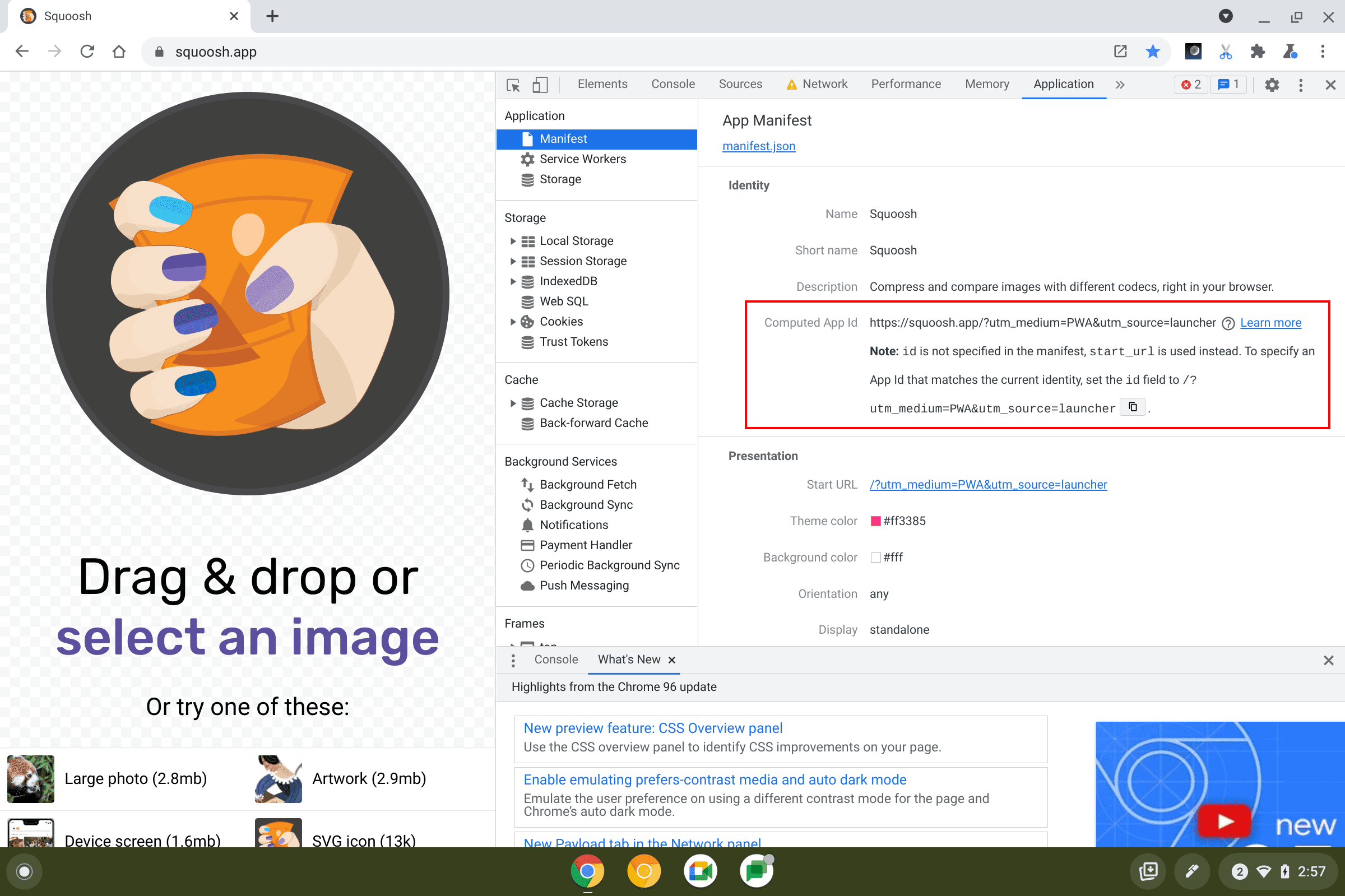Viewport: 1345px width, 896px height.
Task: Expand the Cookies tree item
Action: (511, 321)
